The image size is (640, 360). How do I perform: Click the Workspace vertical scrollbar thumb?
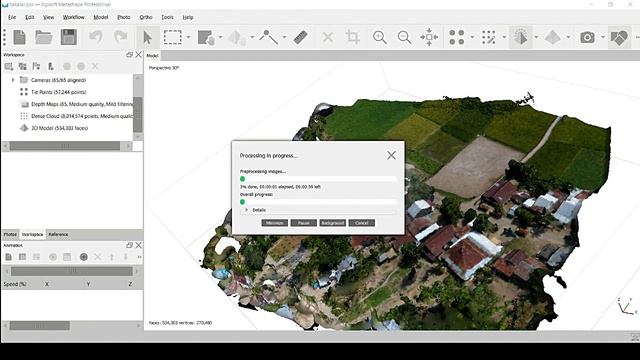(138, 114)
